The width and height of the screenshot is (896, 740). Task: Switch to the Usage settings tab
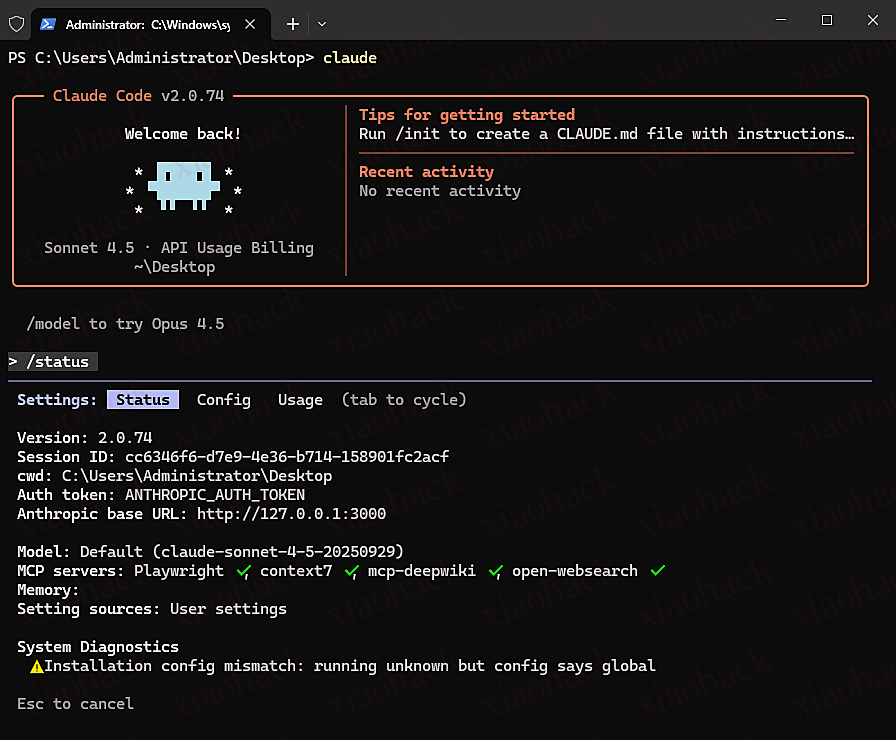[300, 400]
